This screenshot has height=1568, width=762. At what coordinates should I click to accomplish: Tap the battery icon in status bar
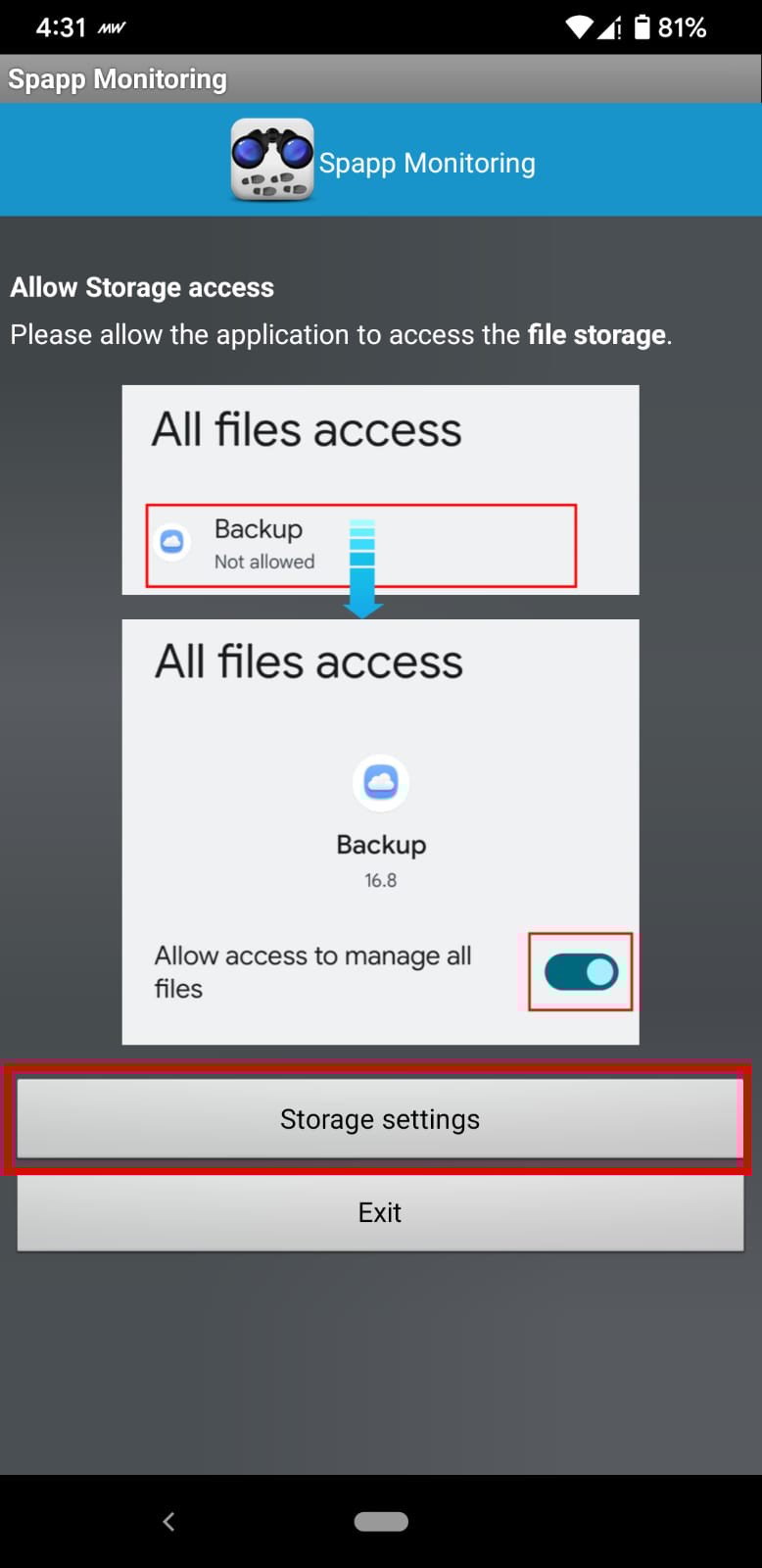pos(642,26)
